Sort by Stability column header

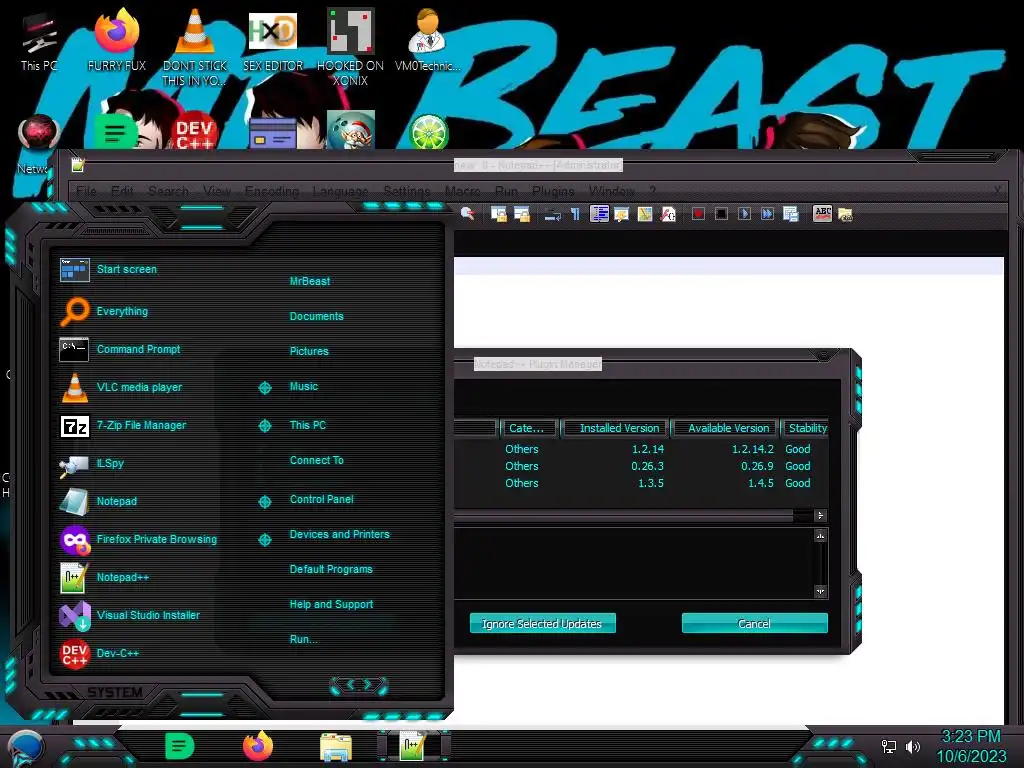click(x=805, y=428)
